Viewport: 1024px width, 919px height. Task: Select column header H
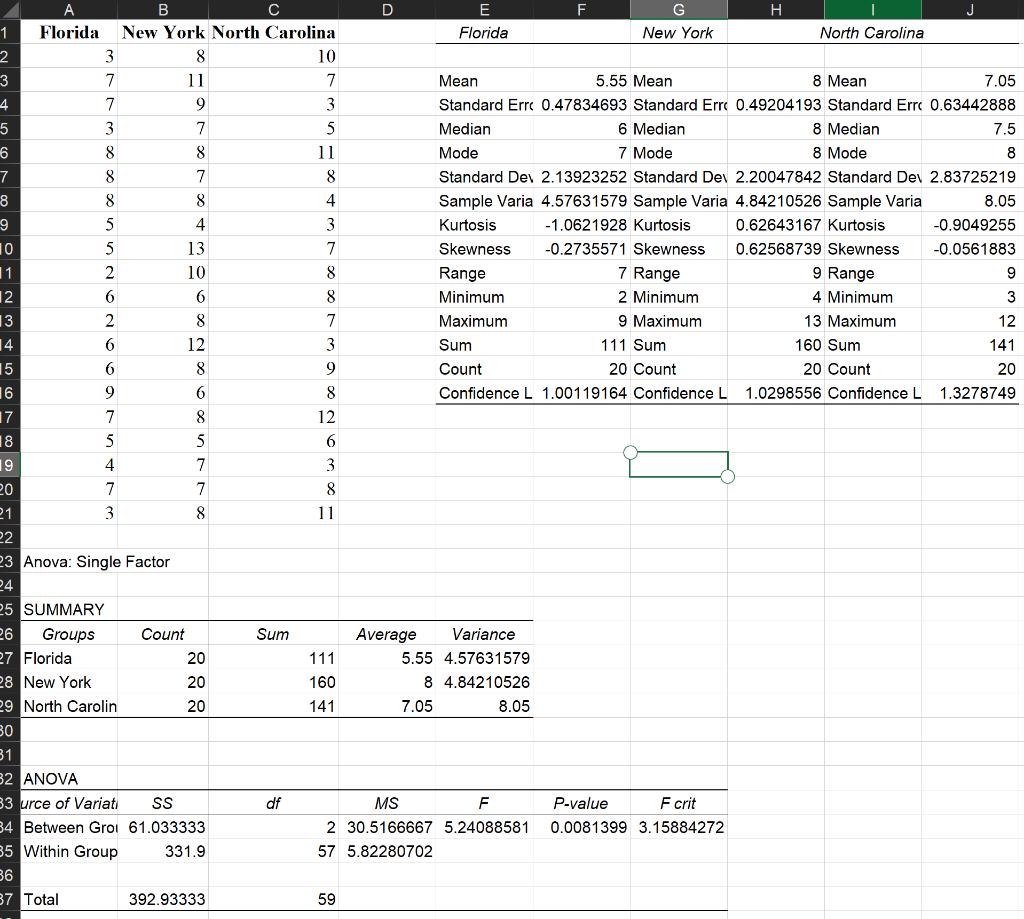(776, 9)
